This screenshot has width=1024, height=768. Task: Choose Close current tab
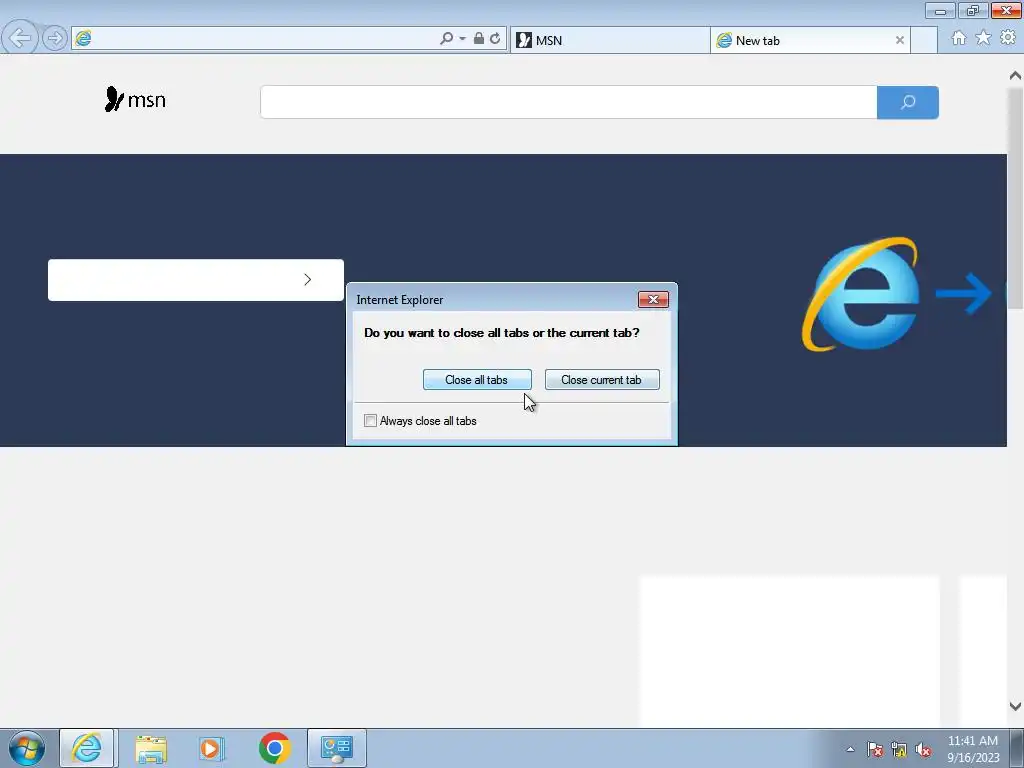pos(601,380)
